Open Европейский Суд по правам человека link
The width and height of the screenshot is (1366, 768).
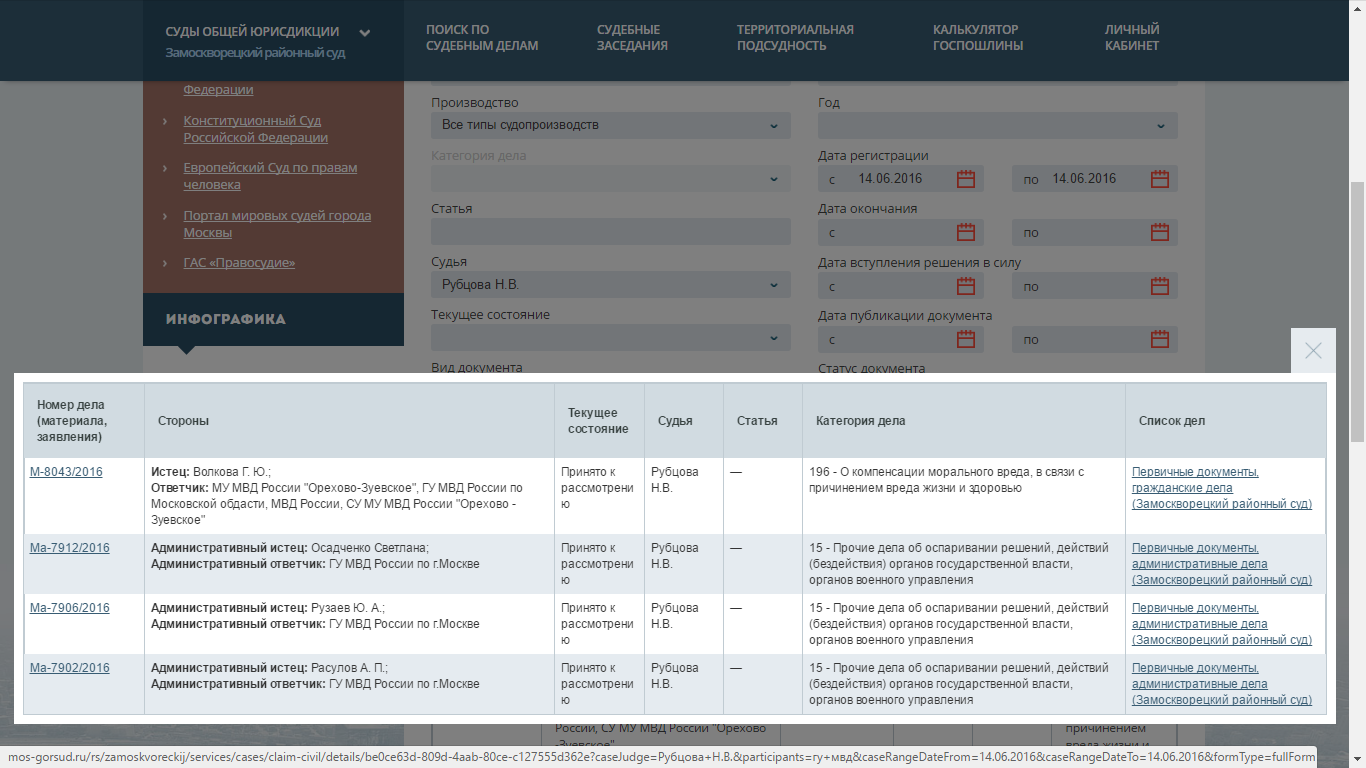270,176
